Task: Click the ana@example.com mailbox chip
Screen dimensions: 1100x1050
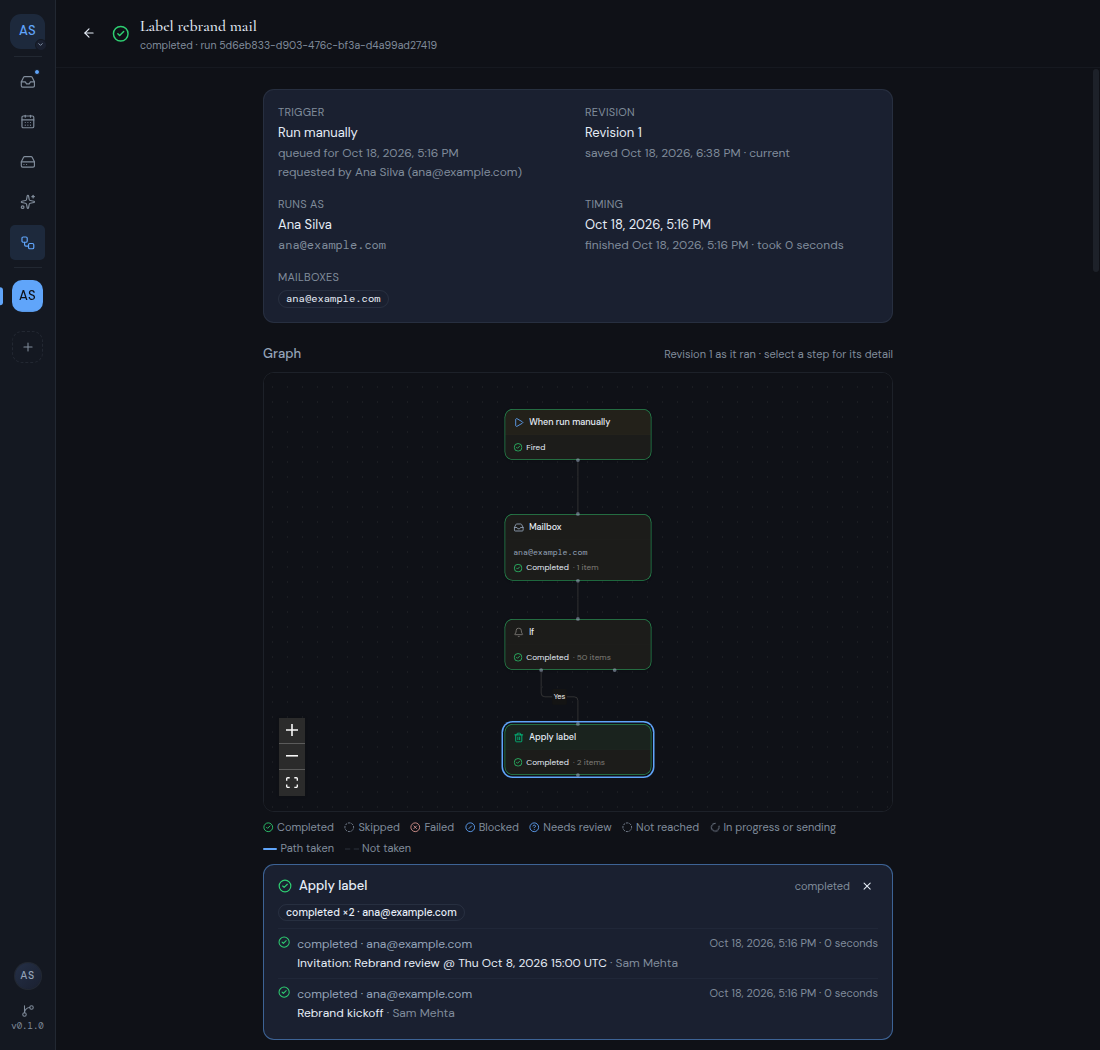Action: click(333, 299)
